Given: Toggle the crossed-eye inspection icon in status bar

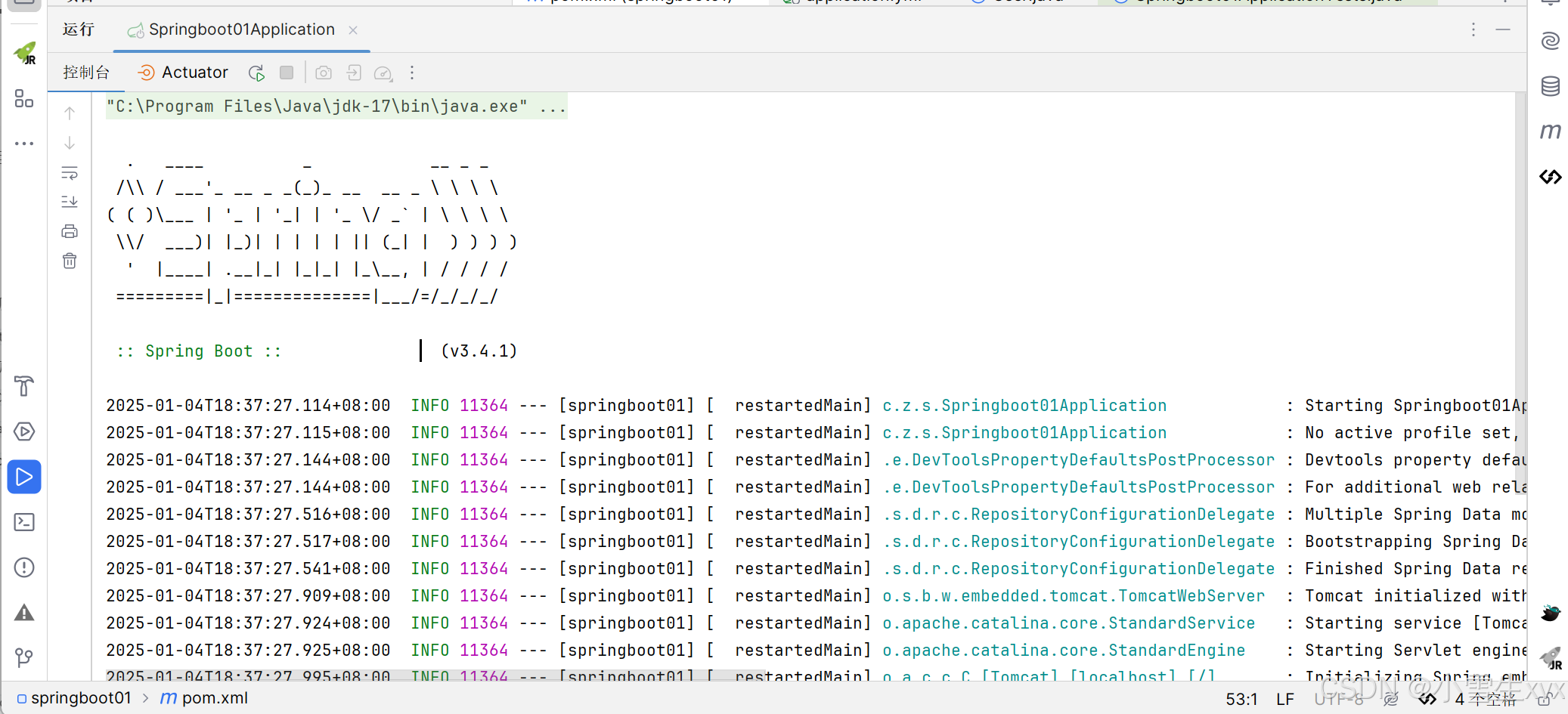Looking at the screenshot, I should point(1391,700).
